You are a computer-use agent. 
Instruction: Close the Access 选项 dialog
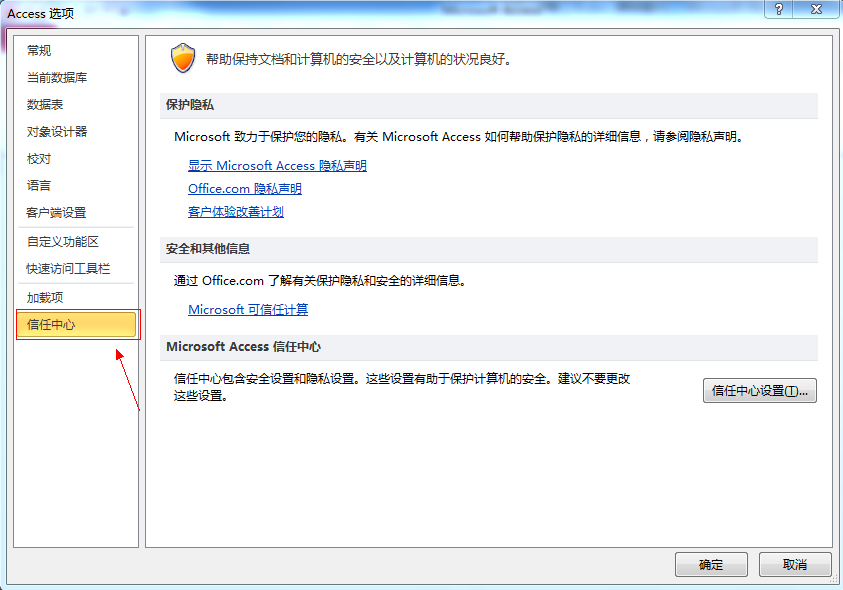(x=816, y=9)
